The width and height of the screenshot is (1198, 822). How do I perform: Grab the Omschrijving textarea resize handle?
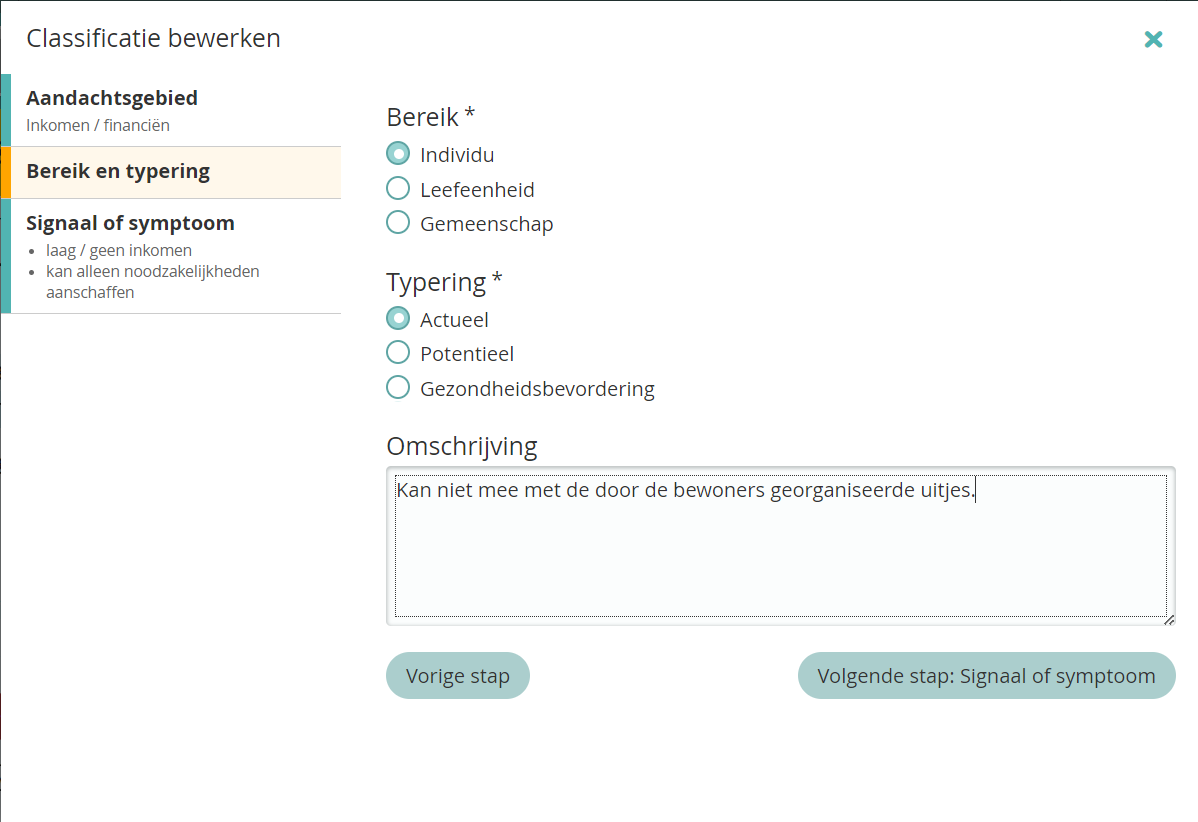click(1169, 620)
